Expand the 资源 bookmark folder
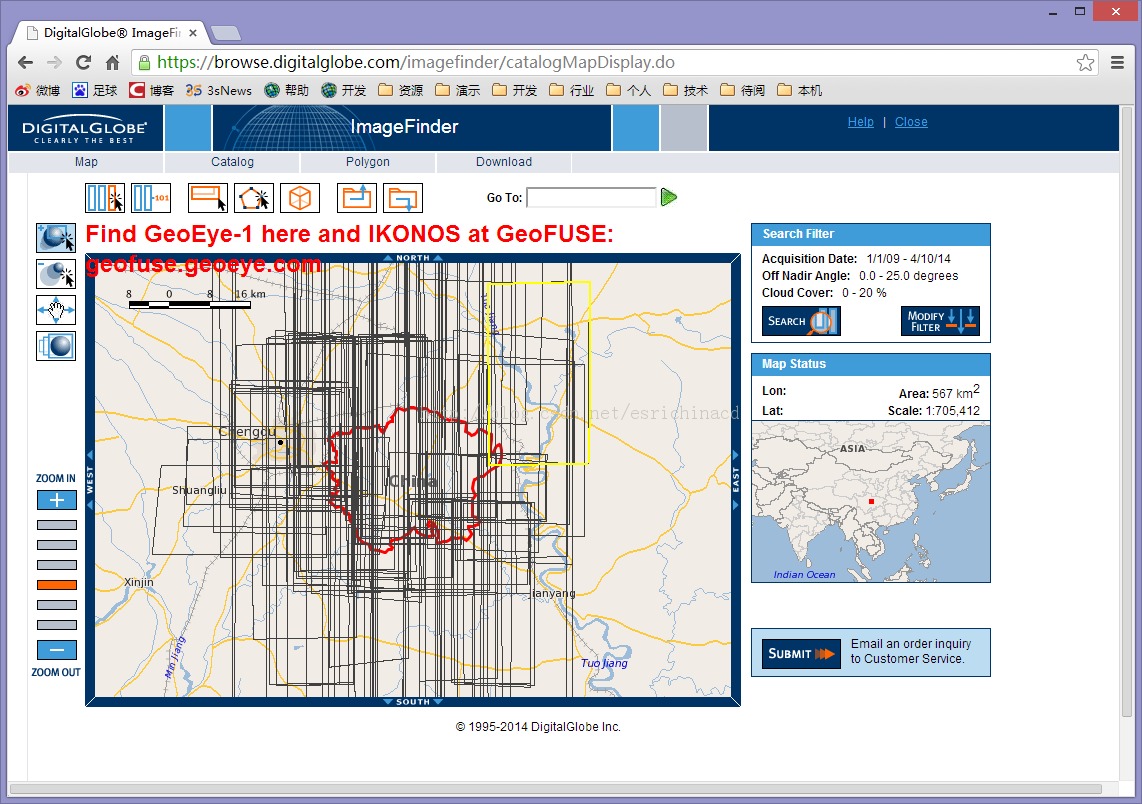Screen dimensions: 1142x804 coord(401,90)
